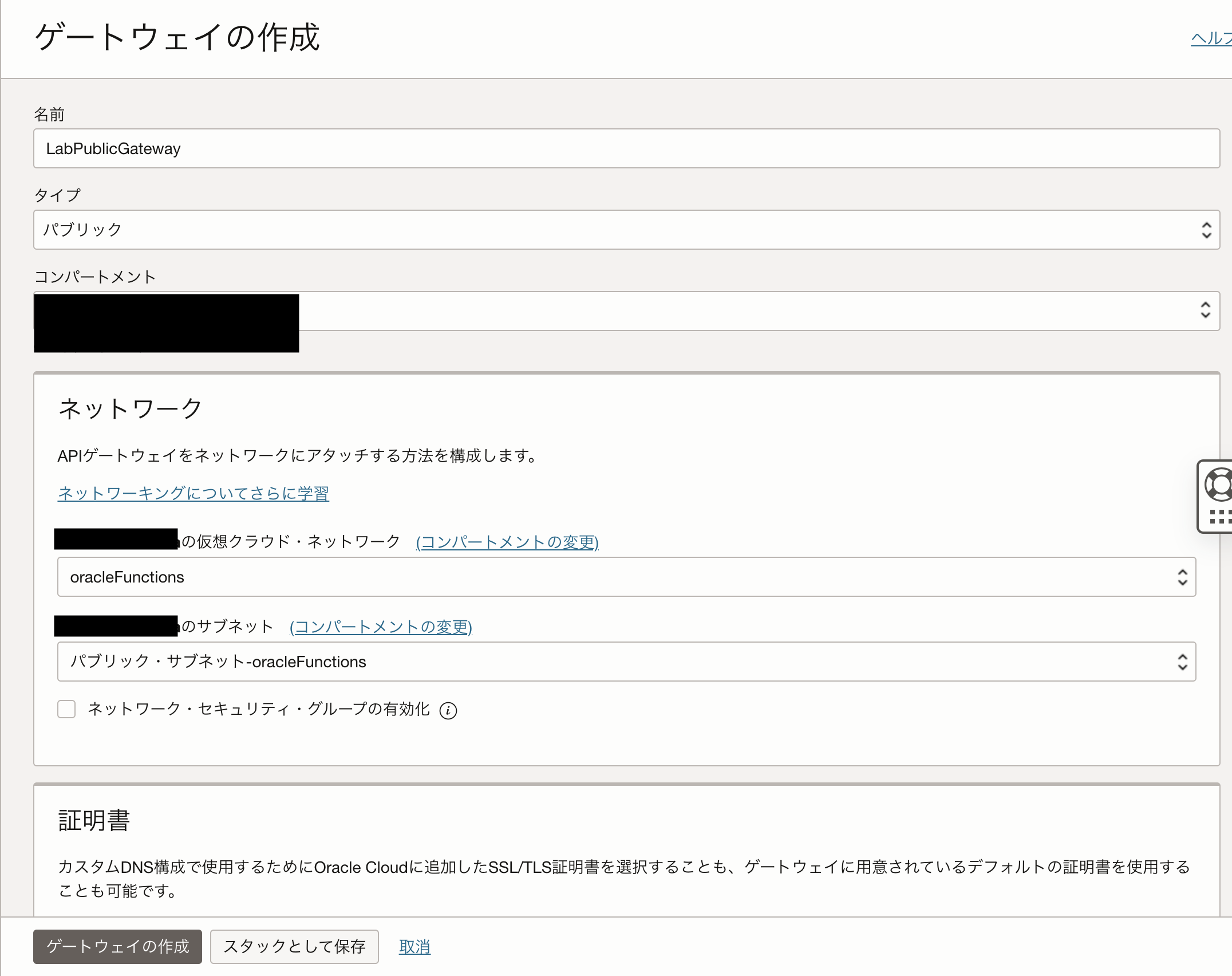1232x976 pixels.
Task: Click the ゲートウェイの作成 button
Action: pos(117,947)
